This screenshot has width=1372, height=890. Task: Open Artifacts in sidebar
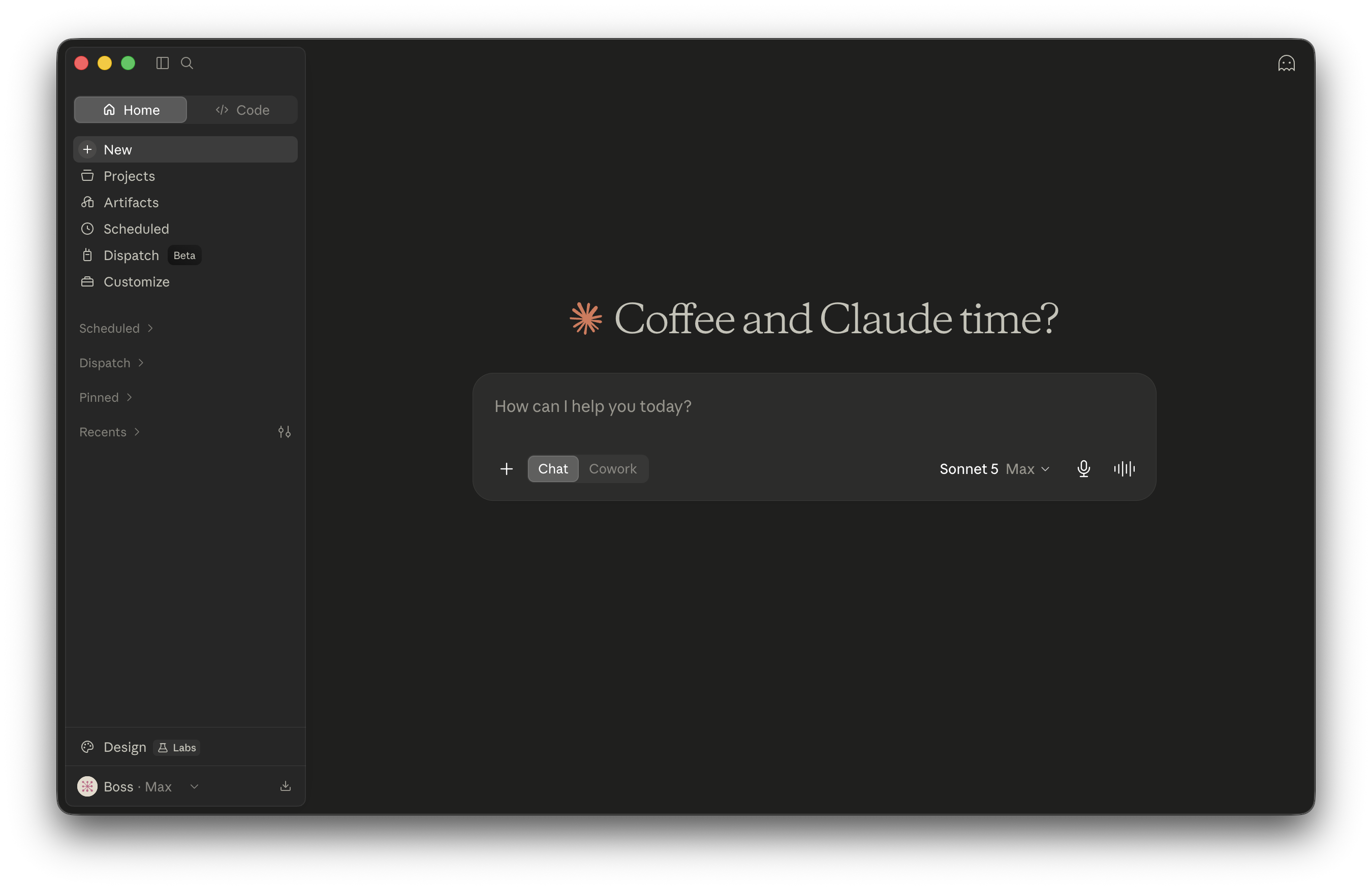tap(185, 202)
